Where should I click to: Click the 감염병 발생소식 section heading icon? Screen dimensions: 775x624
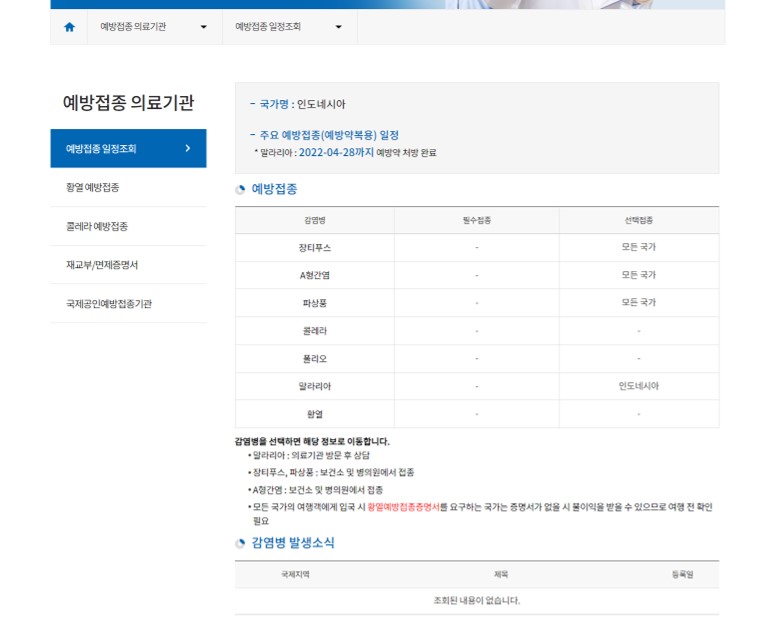pos(240,543)
